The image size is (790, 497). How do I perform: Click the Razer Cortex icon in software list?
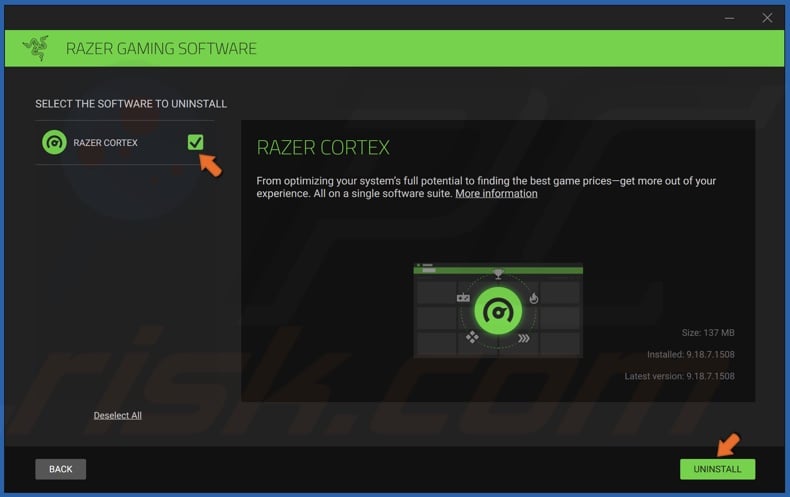[54, 143]
